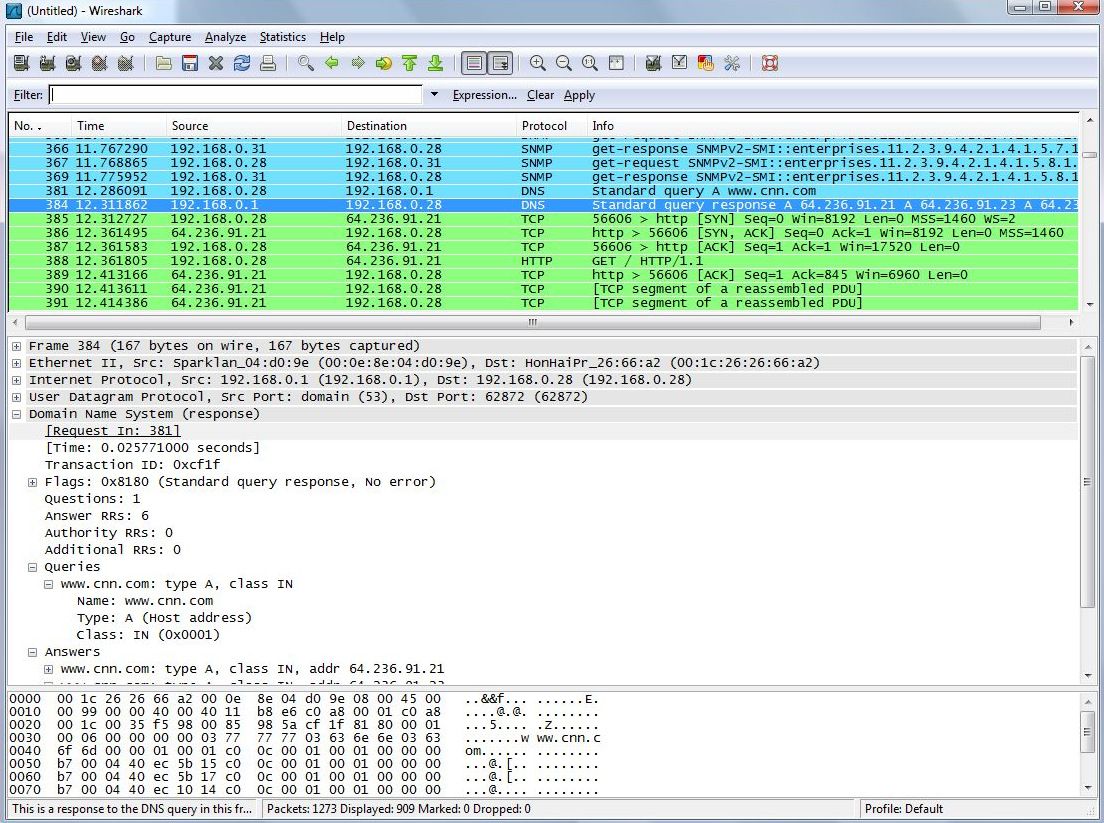Zoom in on packet text

[538, 63]
